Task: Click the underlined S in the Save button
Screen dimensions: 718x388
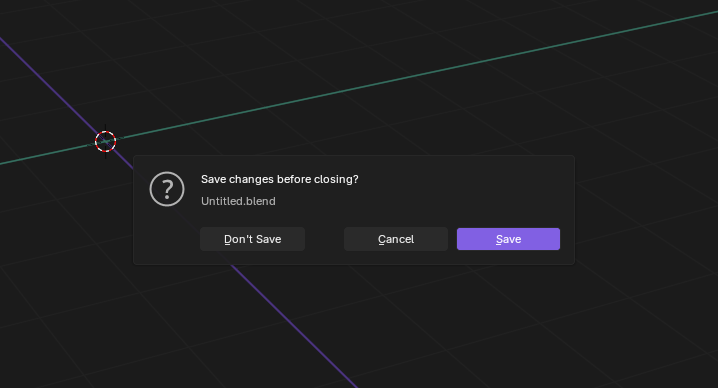Action: coord(499,239)
